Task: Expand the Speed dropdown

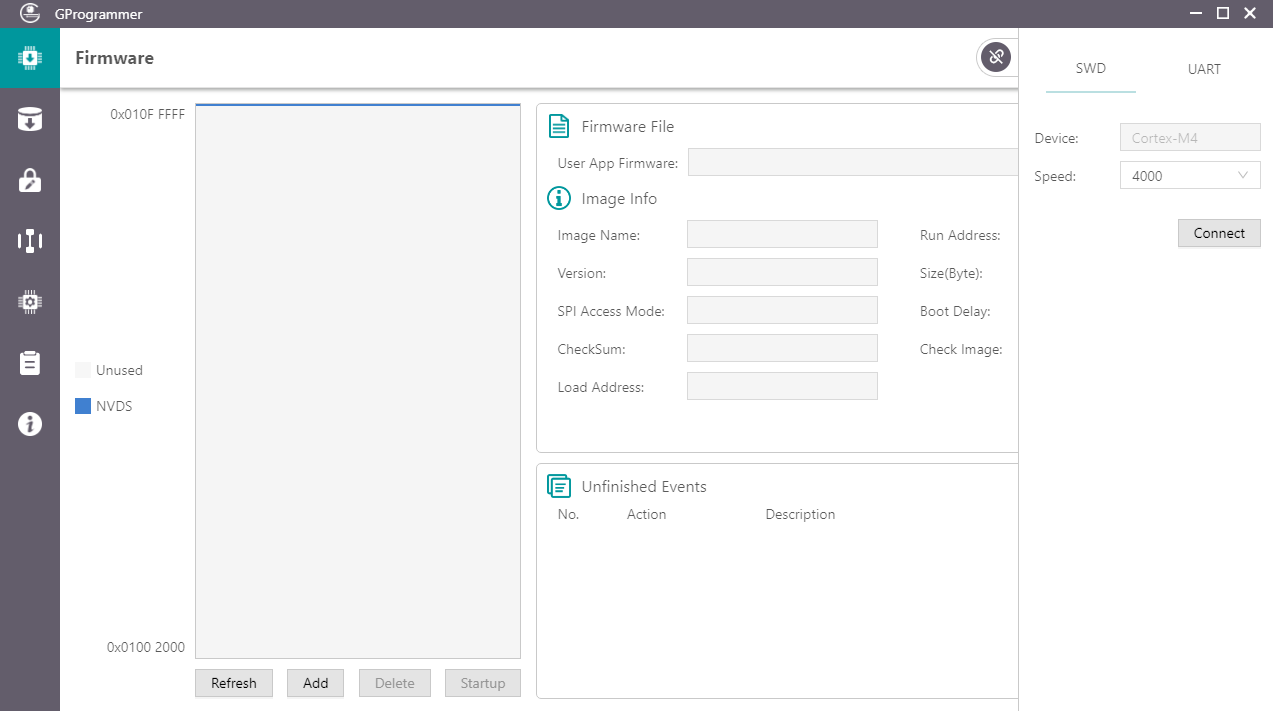Action: tap(1190, 176)
